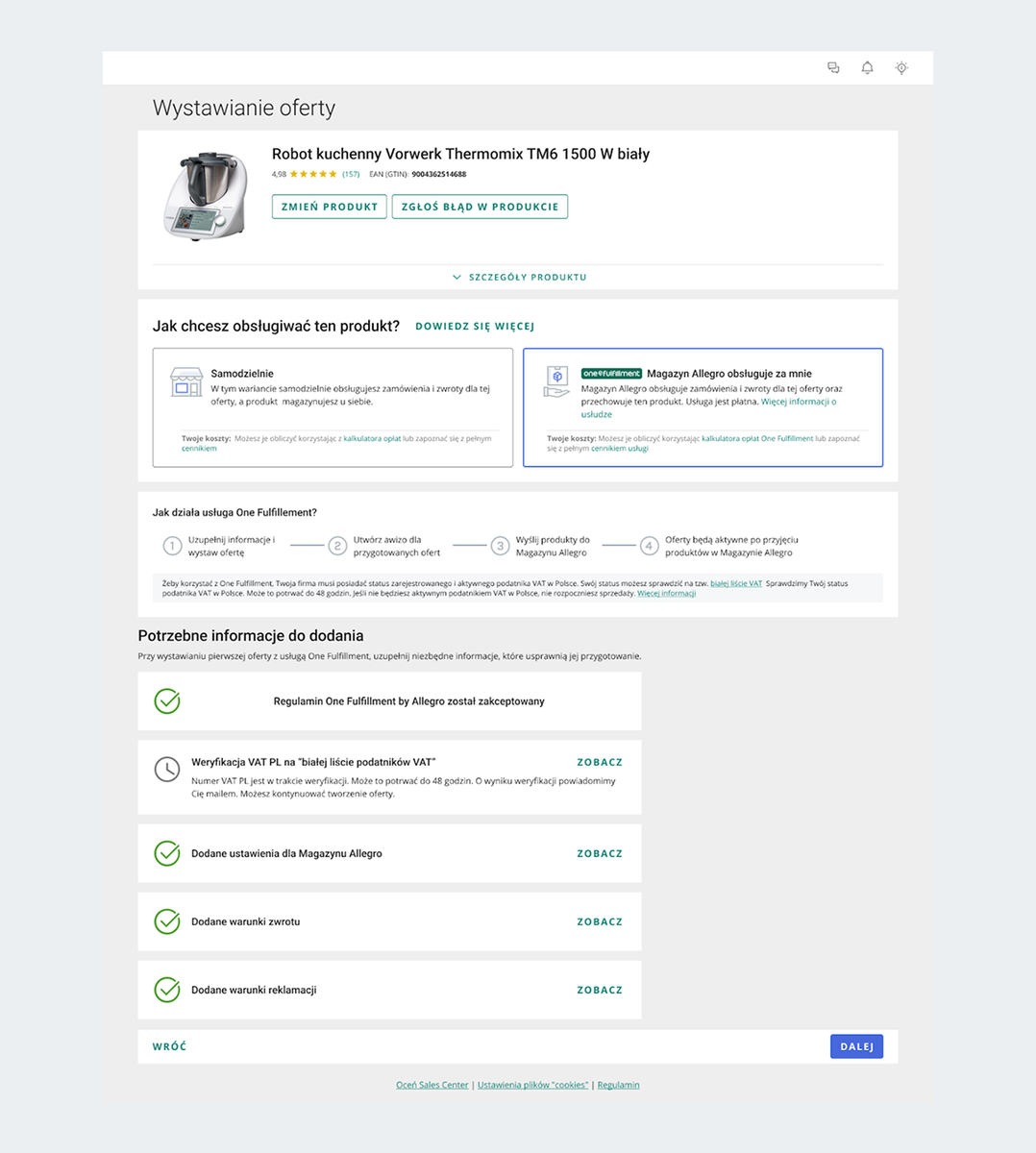Open cennikiem usługi link

click(620, 449)
